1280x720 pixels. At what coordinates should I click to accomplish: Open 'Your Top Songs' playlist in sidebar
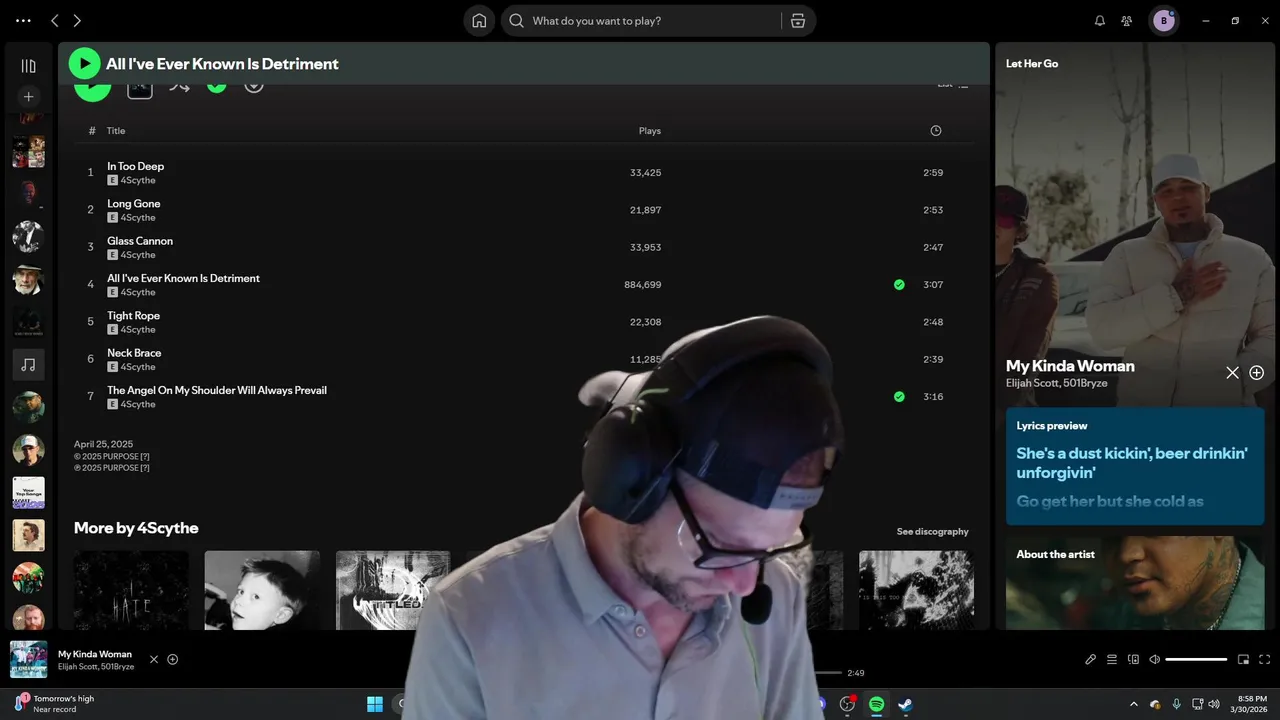(x=28, y=493)
